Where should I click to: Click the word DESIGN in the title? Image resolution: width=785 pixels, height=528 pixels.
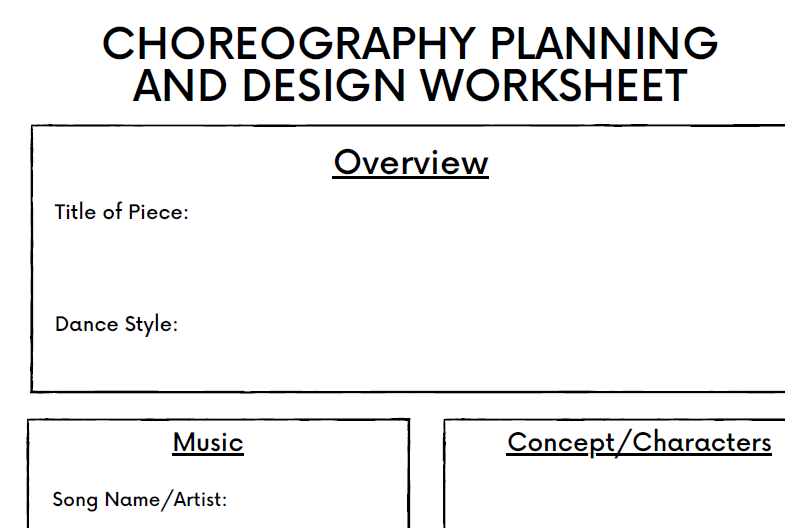pyautogui.click(x=325, y=85)
